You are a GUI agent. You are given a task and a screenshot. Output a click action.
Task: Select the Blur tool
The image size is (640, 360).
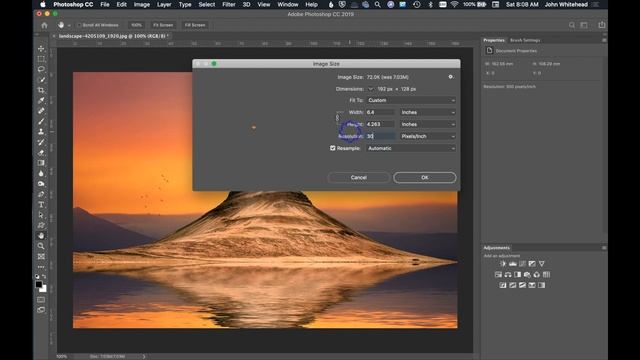(x=41, y=173)
